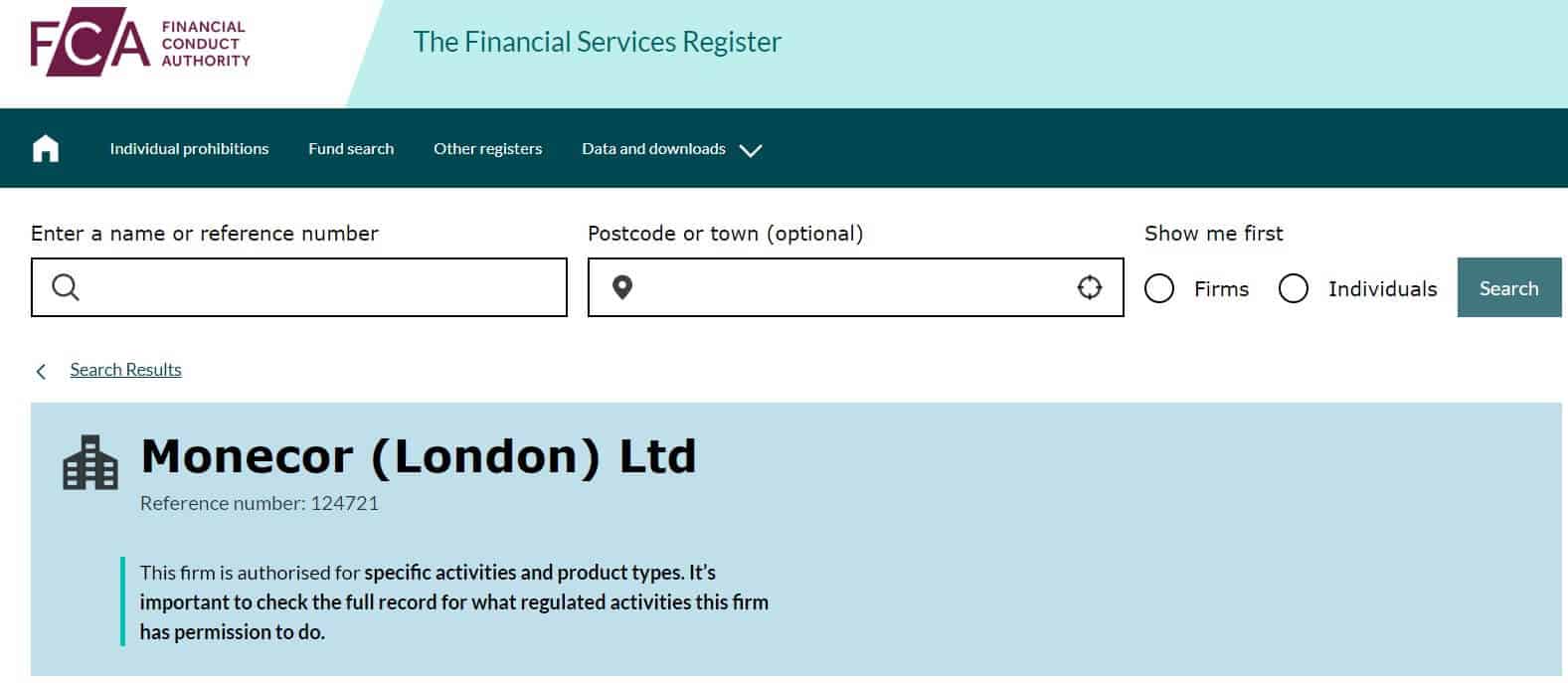Screen dimensions: 1568x683
Task: Navigate to Other registers
Action: click(x=487, y=148)
